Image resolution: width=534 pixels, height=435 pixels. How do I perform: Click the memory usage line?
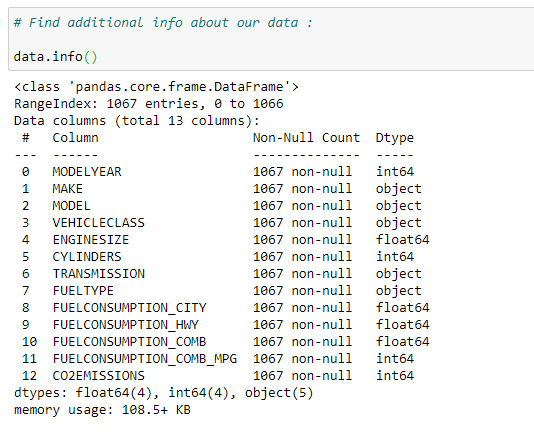102,410
